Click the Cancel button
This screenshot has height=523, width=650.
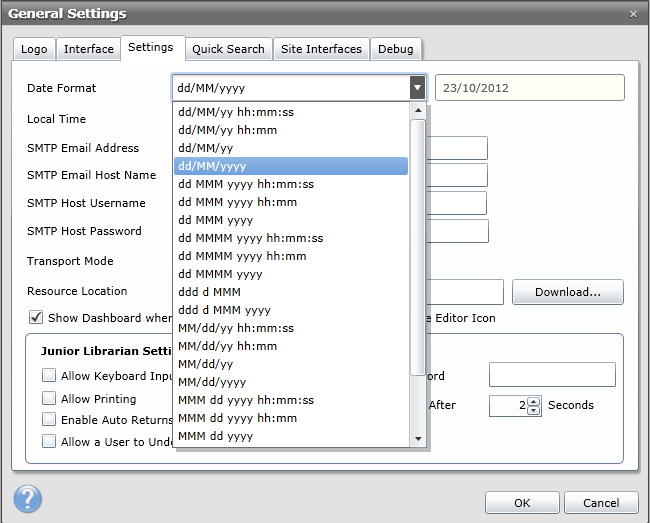(x=601, y=503)
